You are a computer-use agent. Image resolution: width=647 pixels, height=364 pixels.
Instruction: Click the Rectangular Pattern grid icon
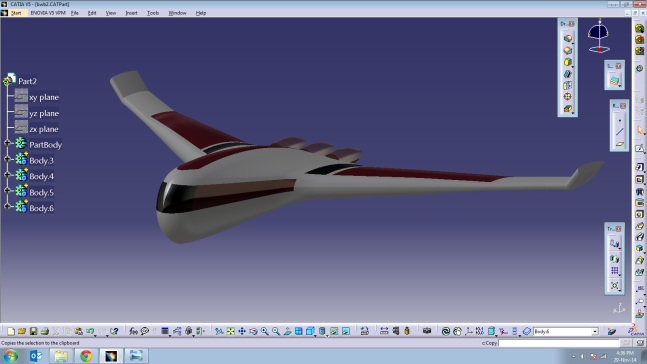[614, 271]
